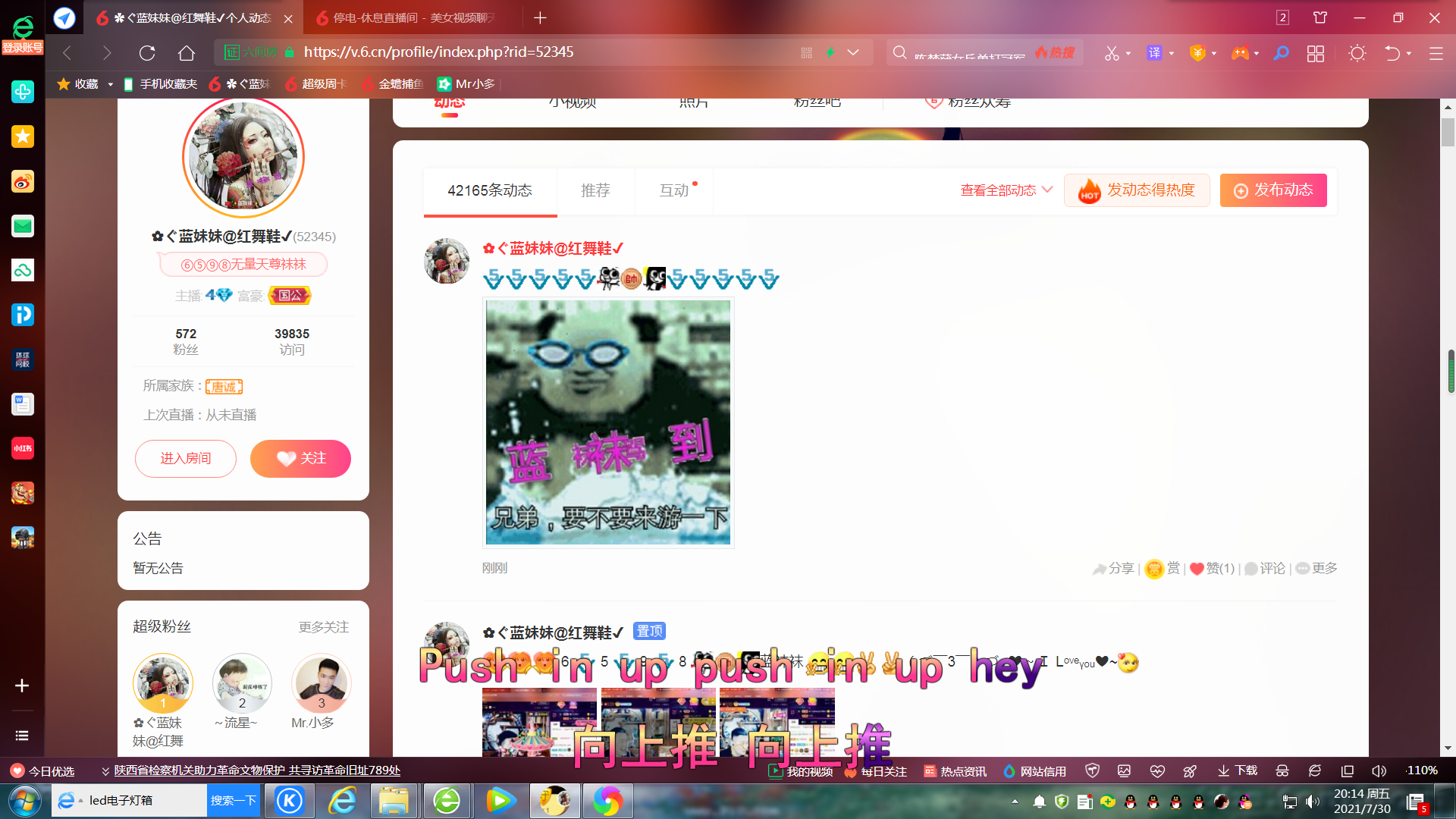Click the scissors screenshot tool icon
This screenshot has width=1456, height=819.
[x=1112, y=53]
